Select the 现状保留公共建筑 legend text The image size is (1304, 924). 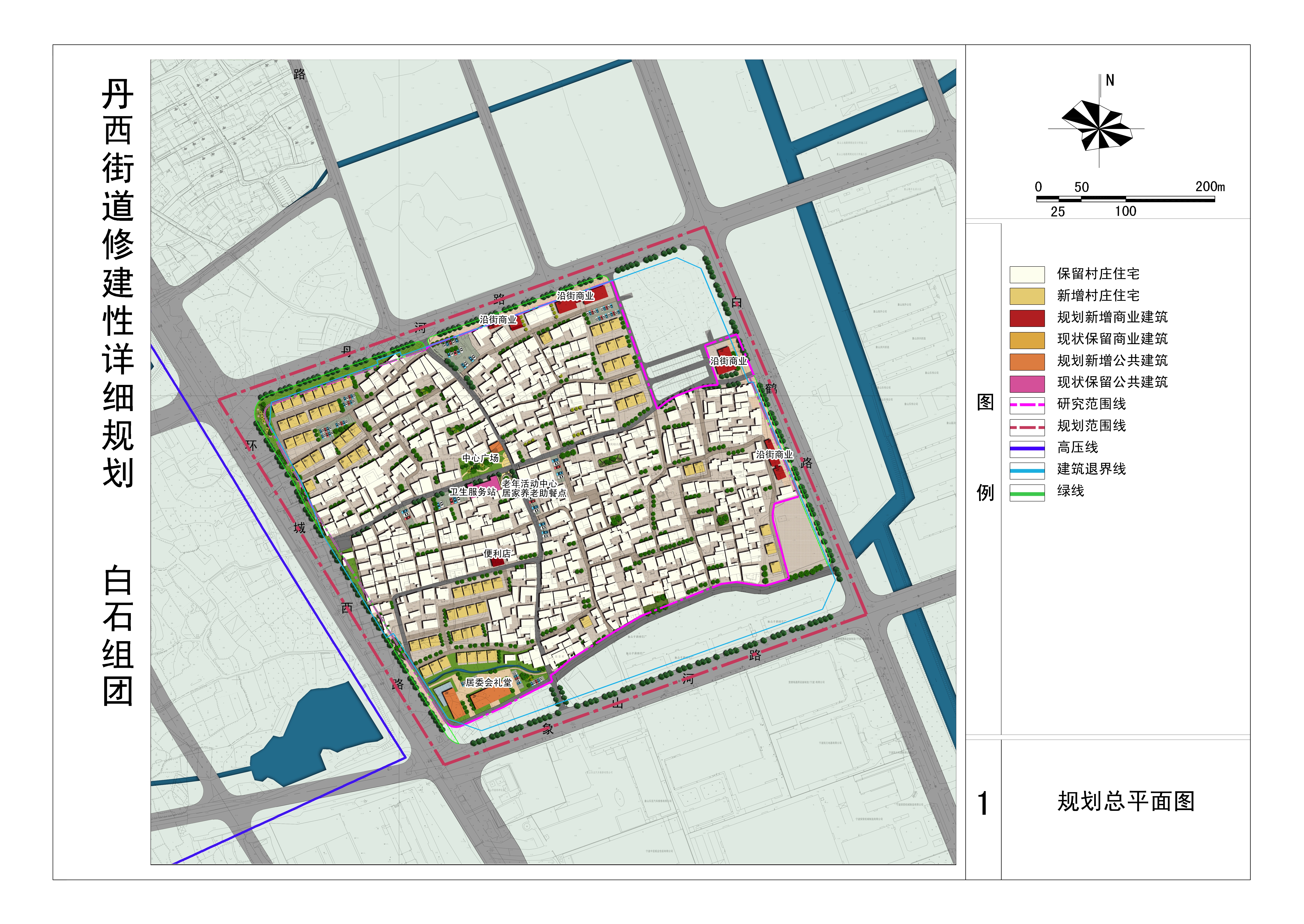click(1112, 382)
